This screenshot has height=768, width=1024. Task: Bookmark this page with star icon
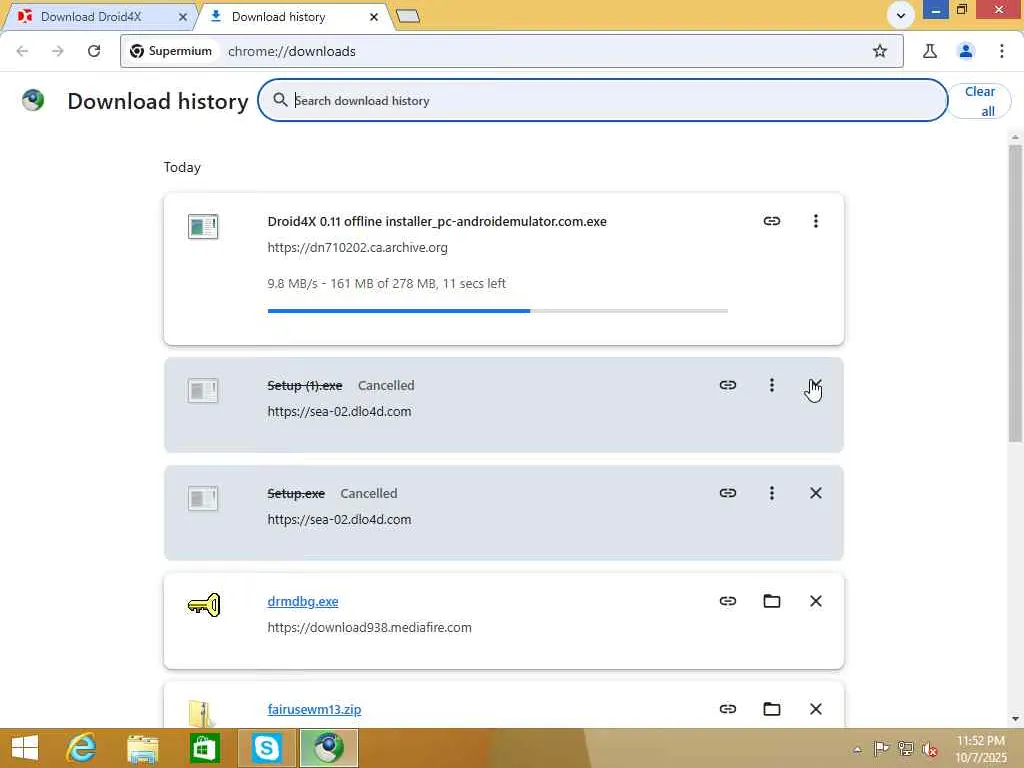880,51
